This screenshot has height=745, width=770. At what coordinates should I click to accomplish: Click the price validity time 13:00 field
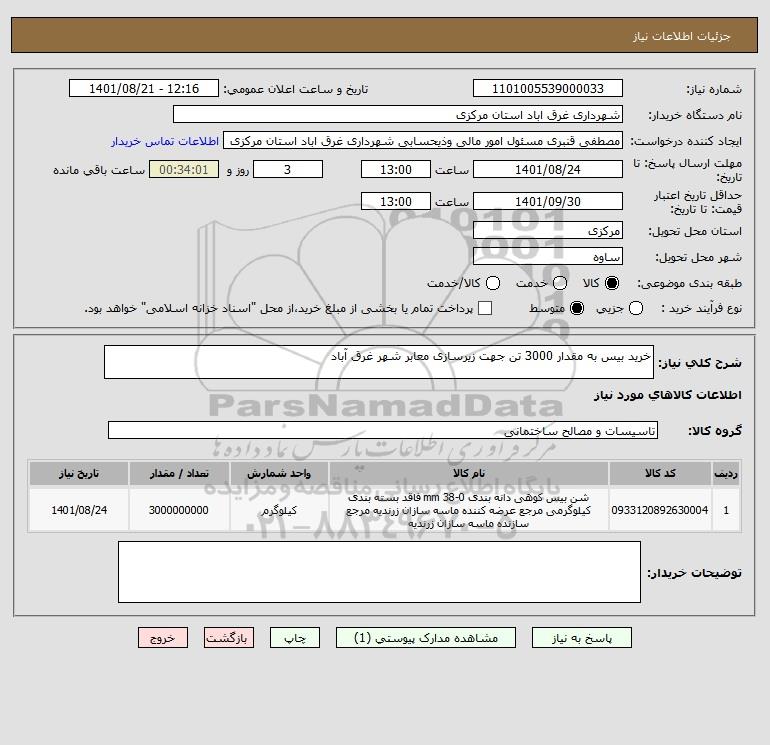pos(396,201)
